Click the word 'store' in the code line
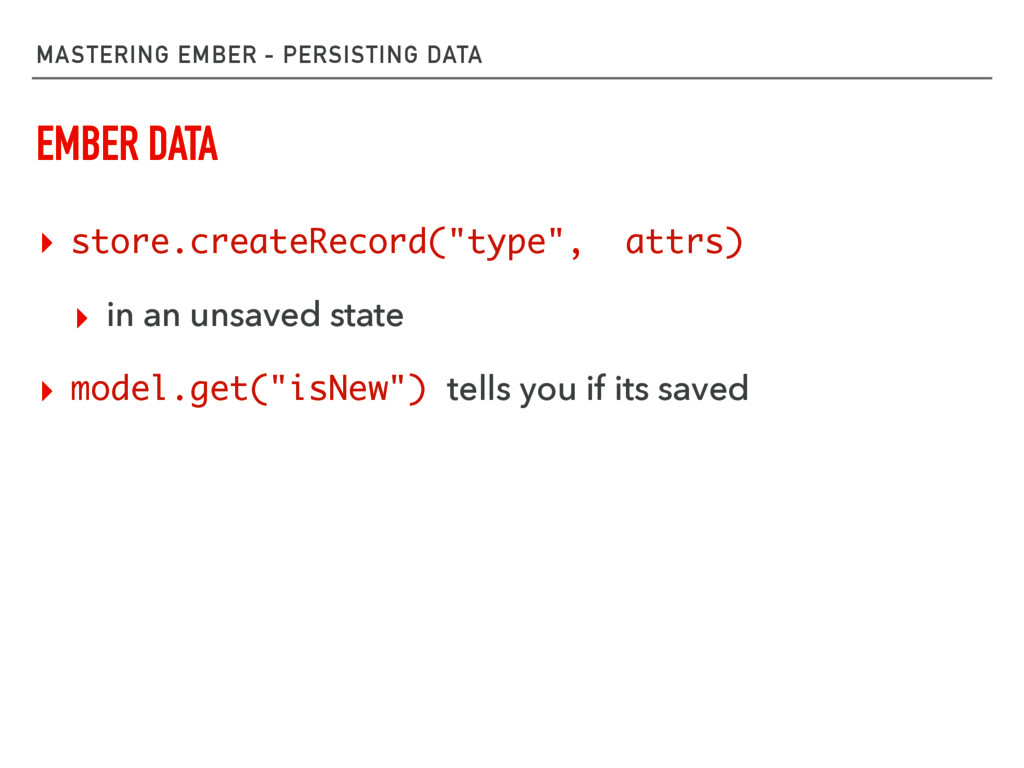This screenshot has width=1024, height=768. (x=121, y=242)
